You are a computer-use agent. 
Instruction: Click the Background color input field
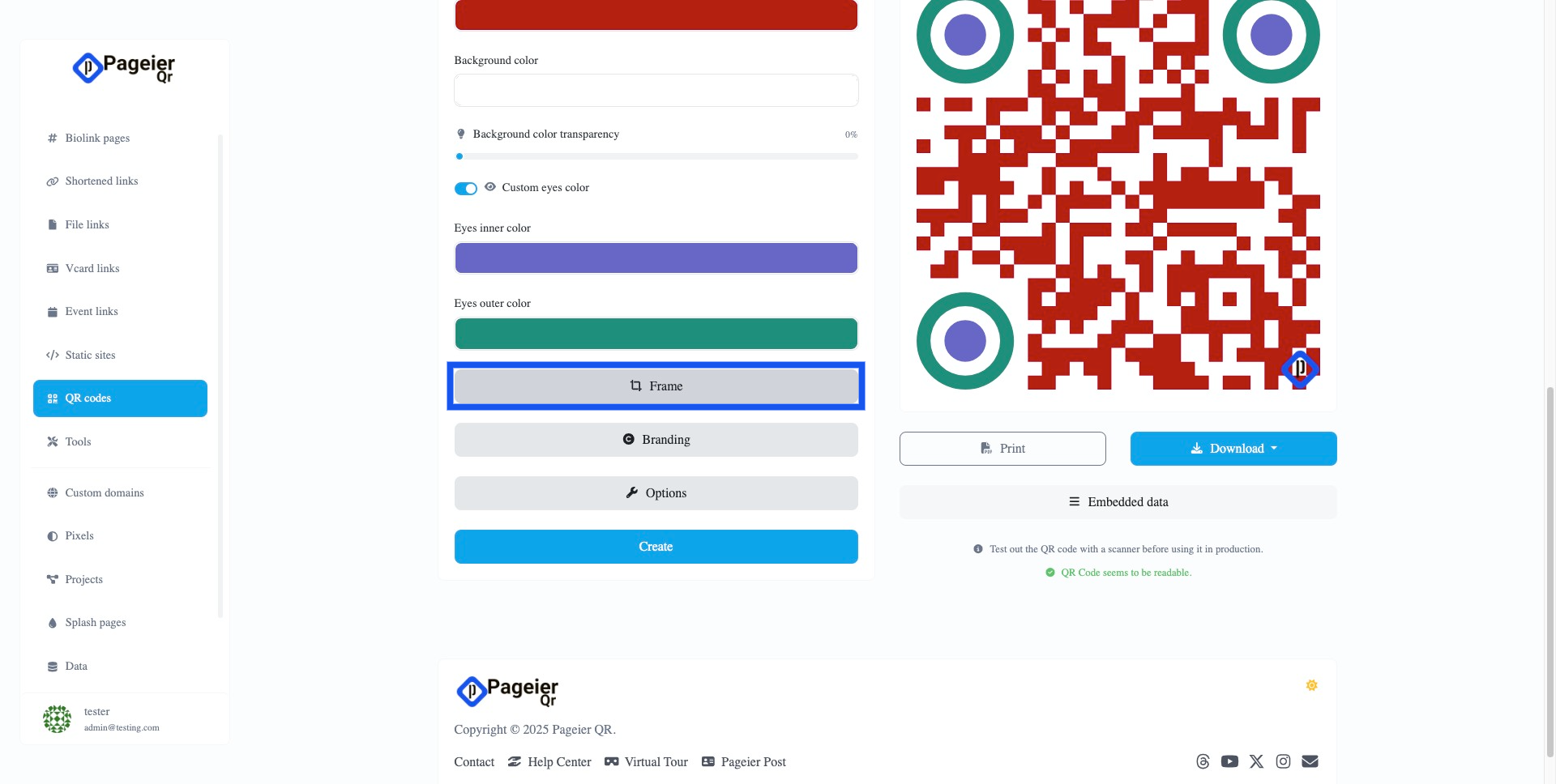[x=656, y=91]
